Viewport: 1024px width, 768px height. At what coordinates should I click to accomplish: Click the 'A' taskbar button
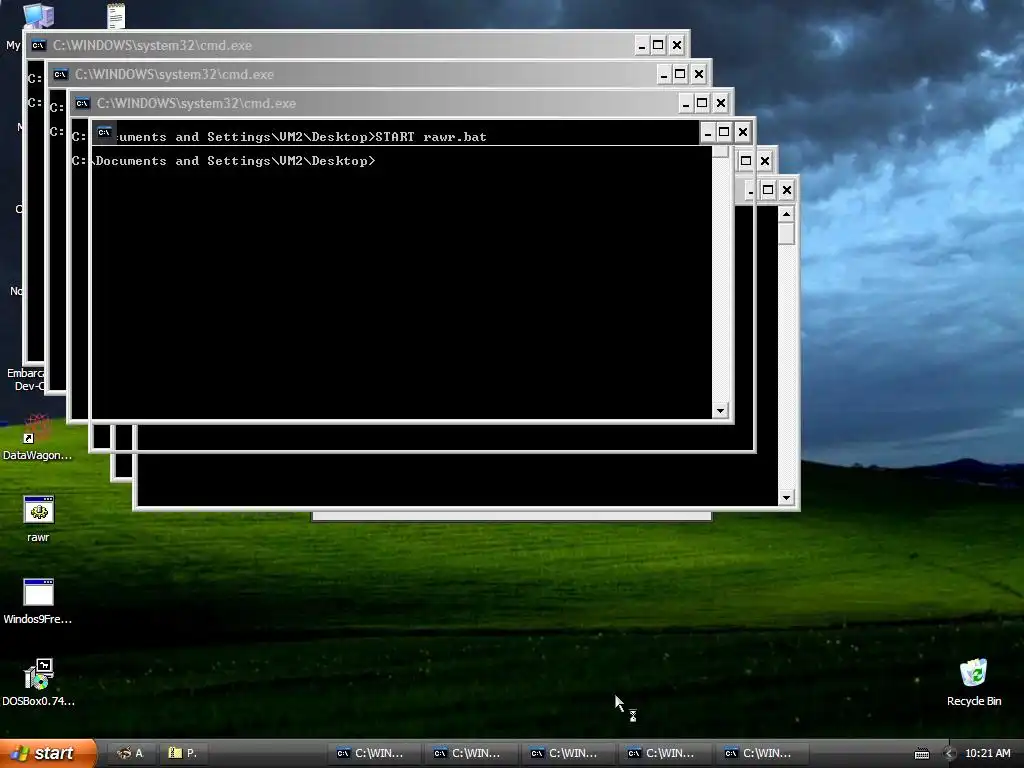[x=129, y=753]
